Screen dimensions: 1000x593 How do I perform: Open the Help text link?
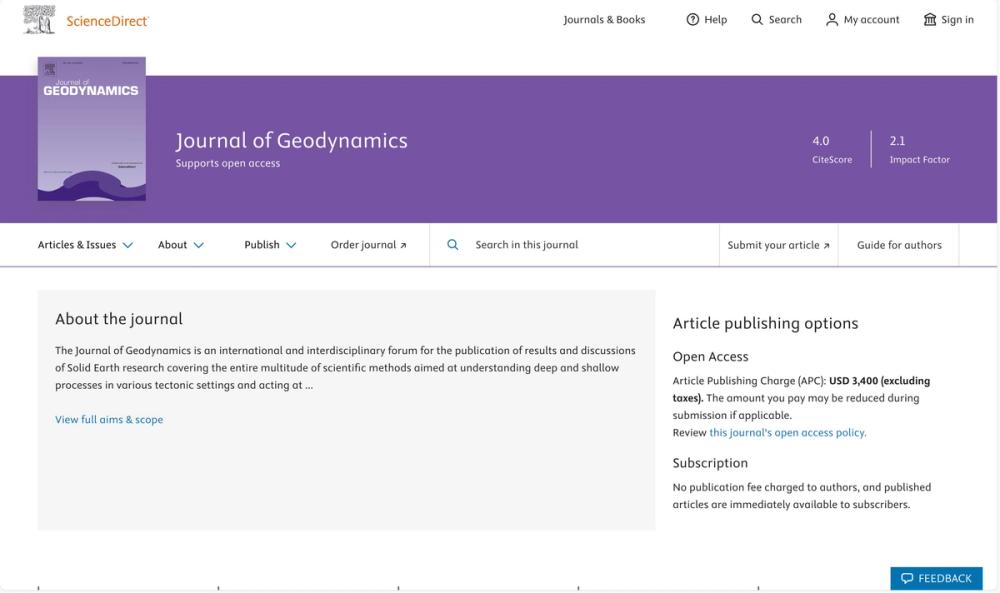pos(716,20)
